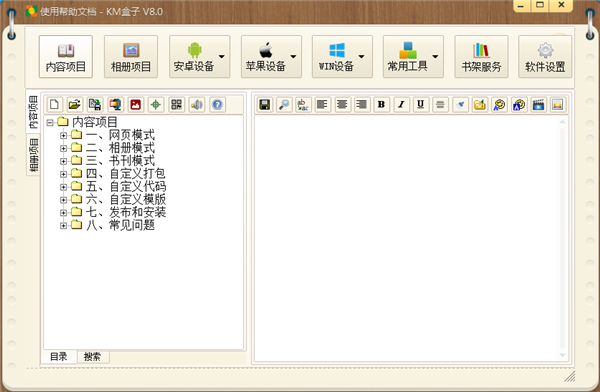Open the 安卓设备 dropdown arrow
This screenshot has height=392, width=600.
coord(222,57)
